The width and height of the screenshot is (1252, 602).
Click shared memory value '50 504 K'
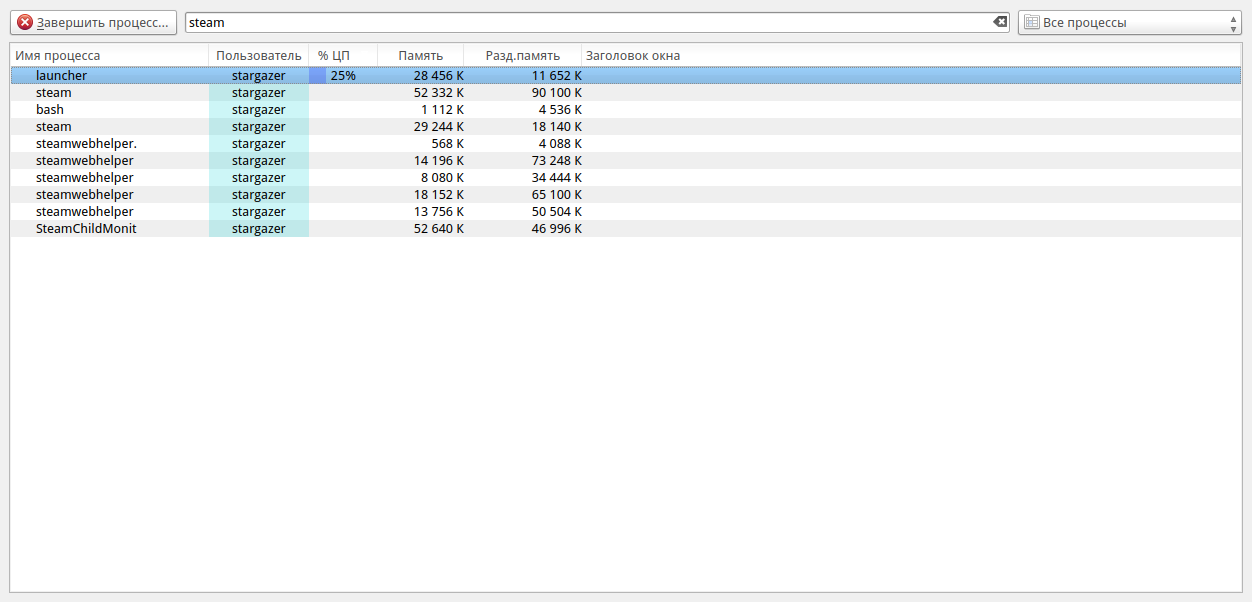click(556, 211)
